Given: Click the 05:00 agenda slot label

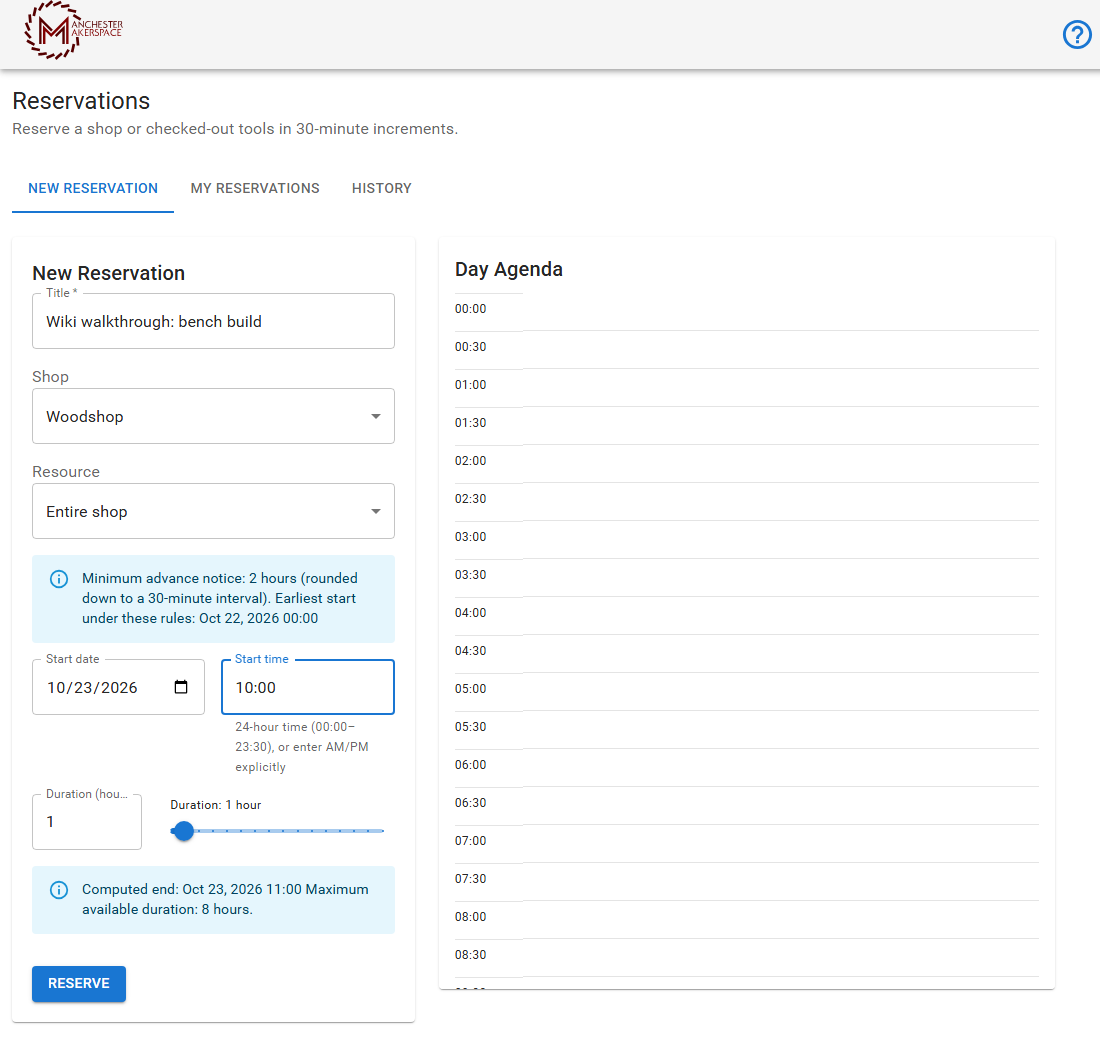Looking at the screenshot, I should click(x=470, y=688).
